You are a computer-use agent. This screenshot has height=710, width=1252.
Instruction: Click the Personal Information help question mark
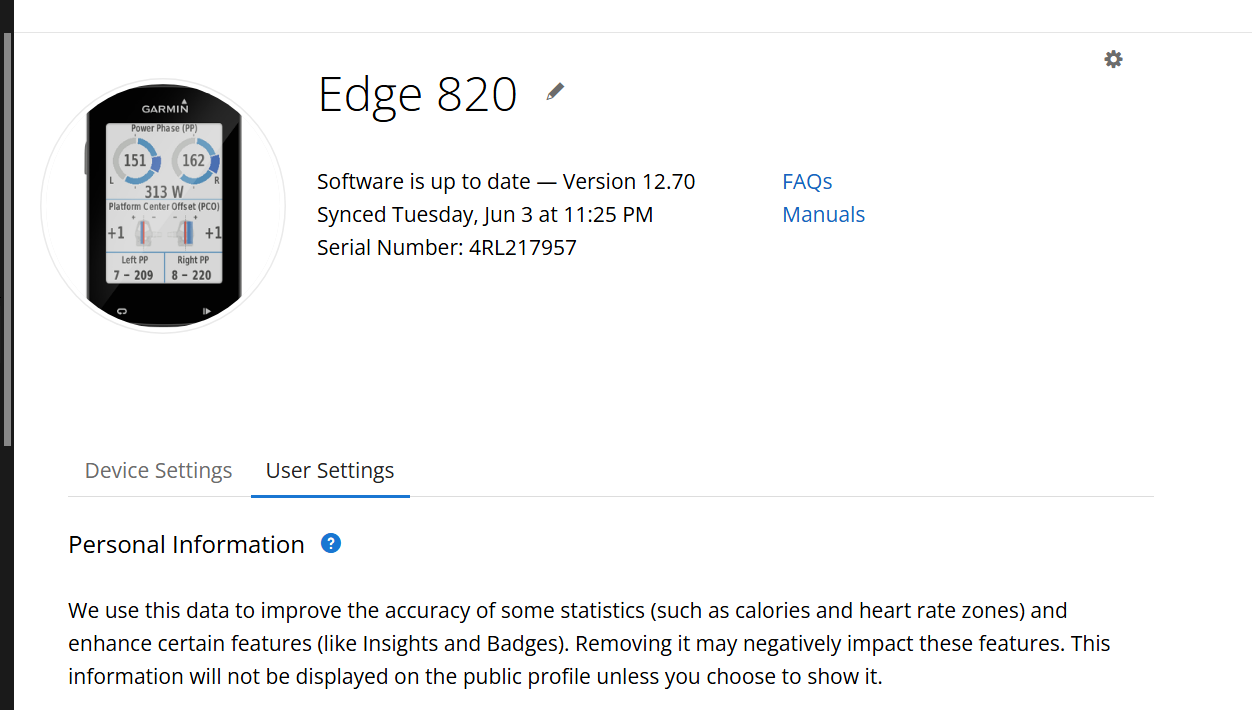(331, 543)
